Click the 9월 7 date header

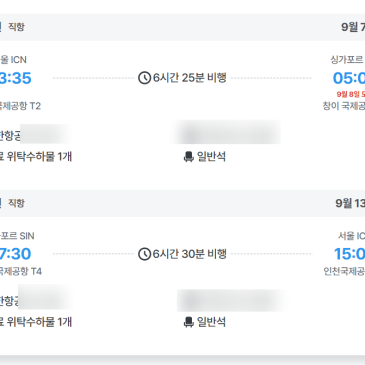click(353, 27)
